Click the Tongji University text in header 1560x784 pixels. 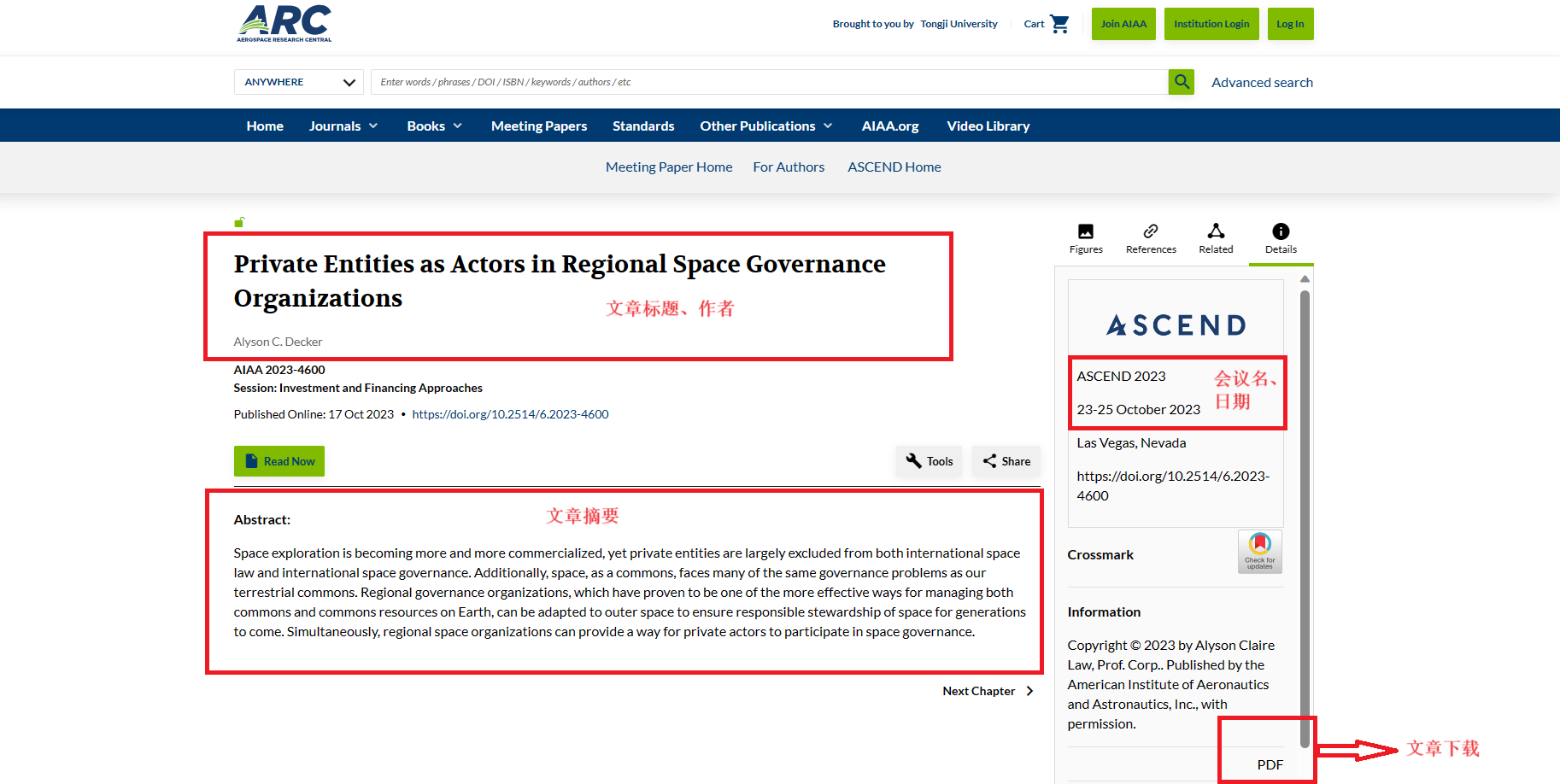coord(959,24)
